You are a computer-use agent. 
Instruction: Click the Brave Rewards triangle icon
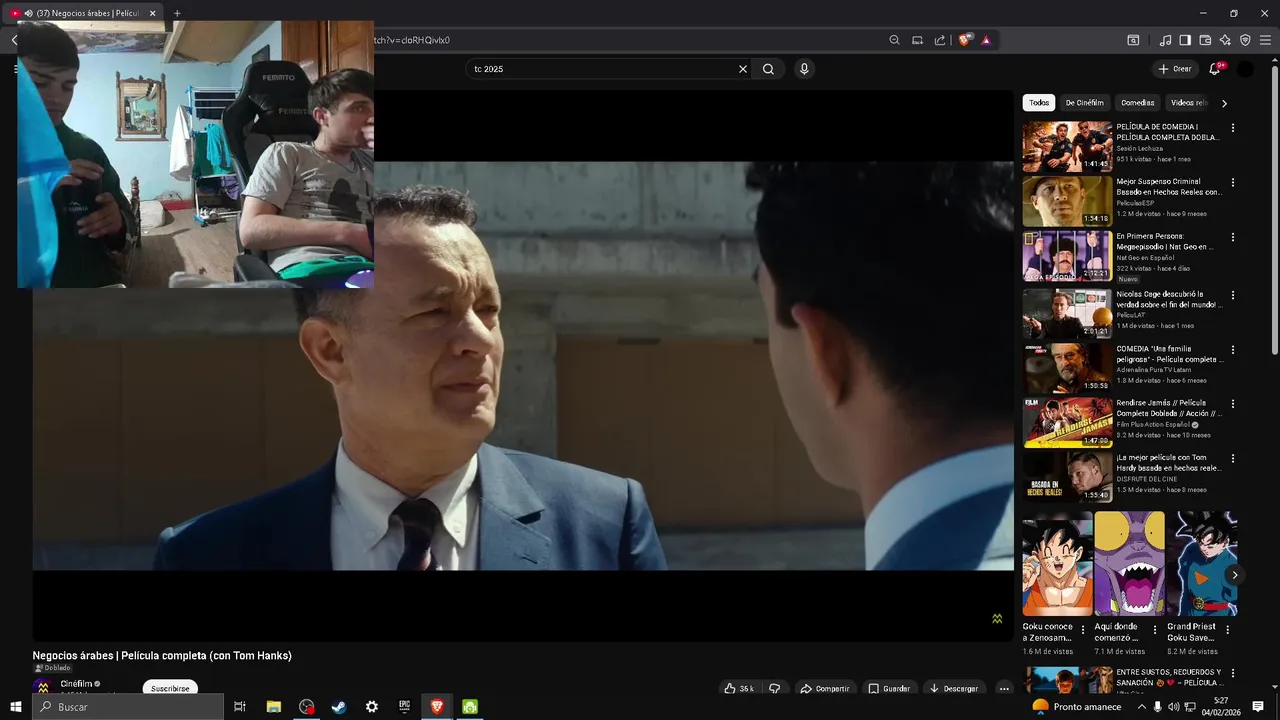986,40
